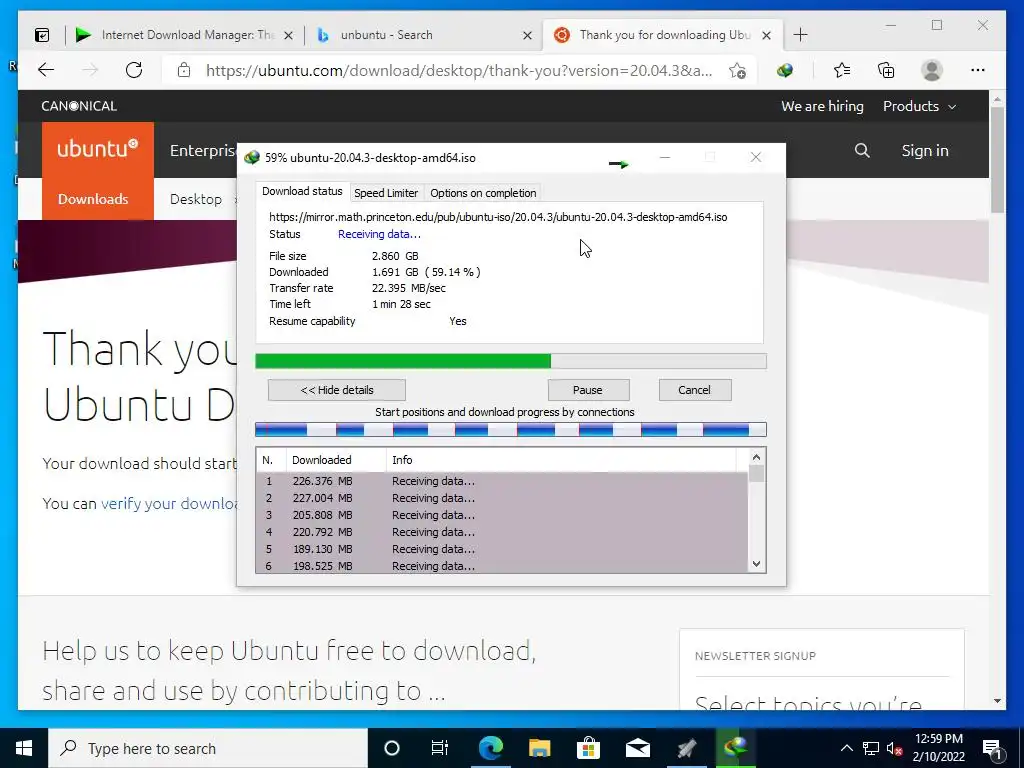Viewport: 1024px width, 768px height.
Task: Close the unbuntu - Search tab
Action: pyautogui.click(x=528, y=35)
